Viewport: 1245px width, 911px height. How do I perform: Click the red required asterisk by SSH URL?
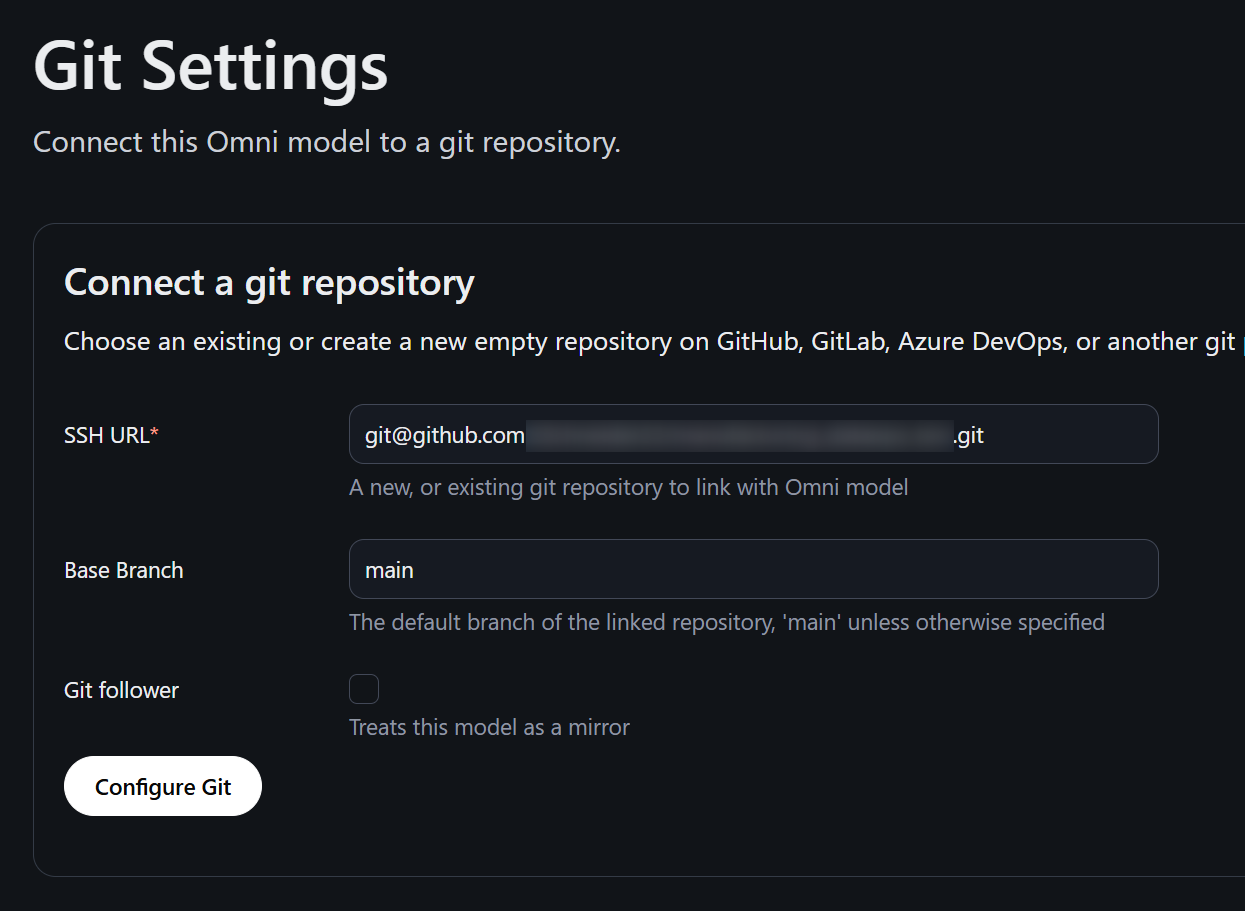(155, 434)
